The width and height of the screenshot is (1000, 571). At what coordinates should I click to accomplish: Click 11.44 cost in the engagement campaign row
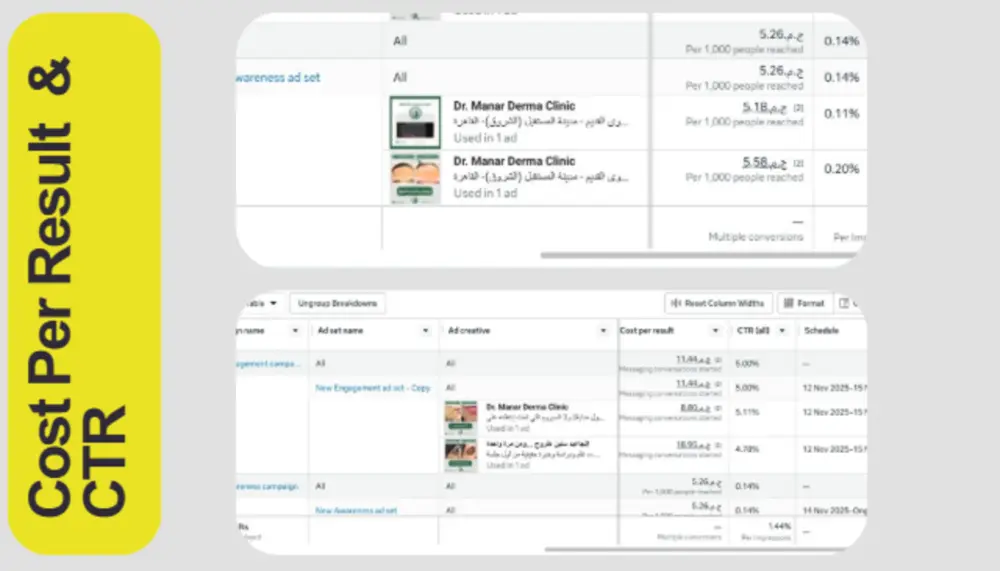point(693,359)
